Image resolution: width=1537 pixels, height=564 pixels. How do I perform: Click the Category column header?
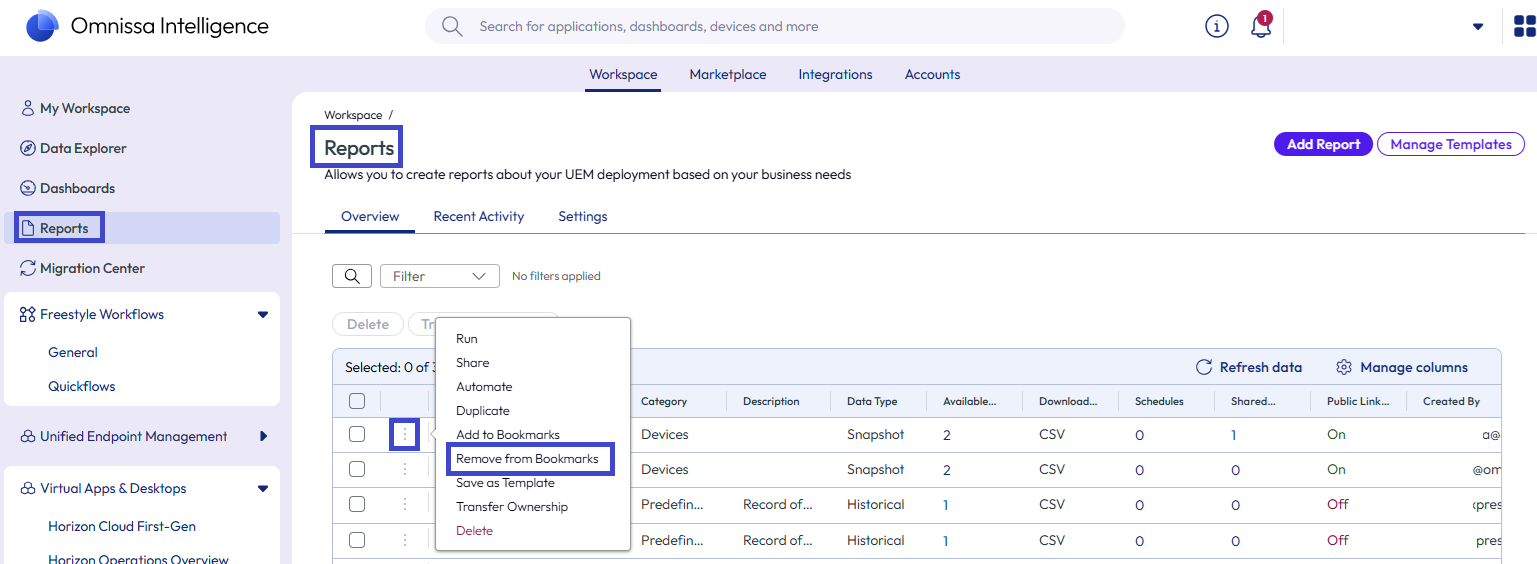(664, 401)
